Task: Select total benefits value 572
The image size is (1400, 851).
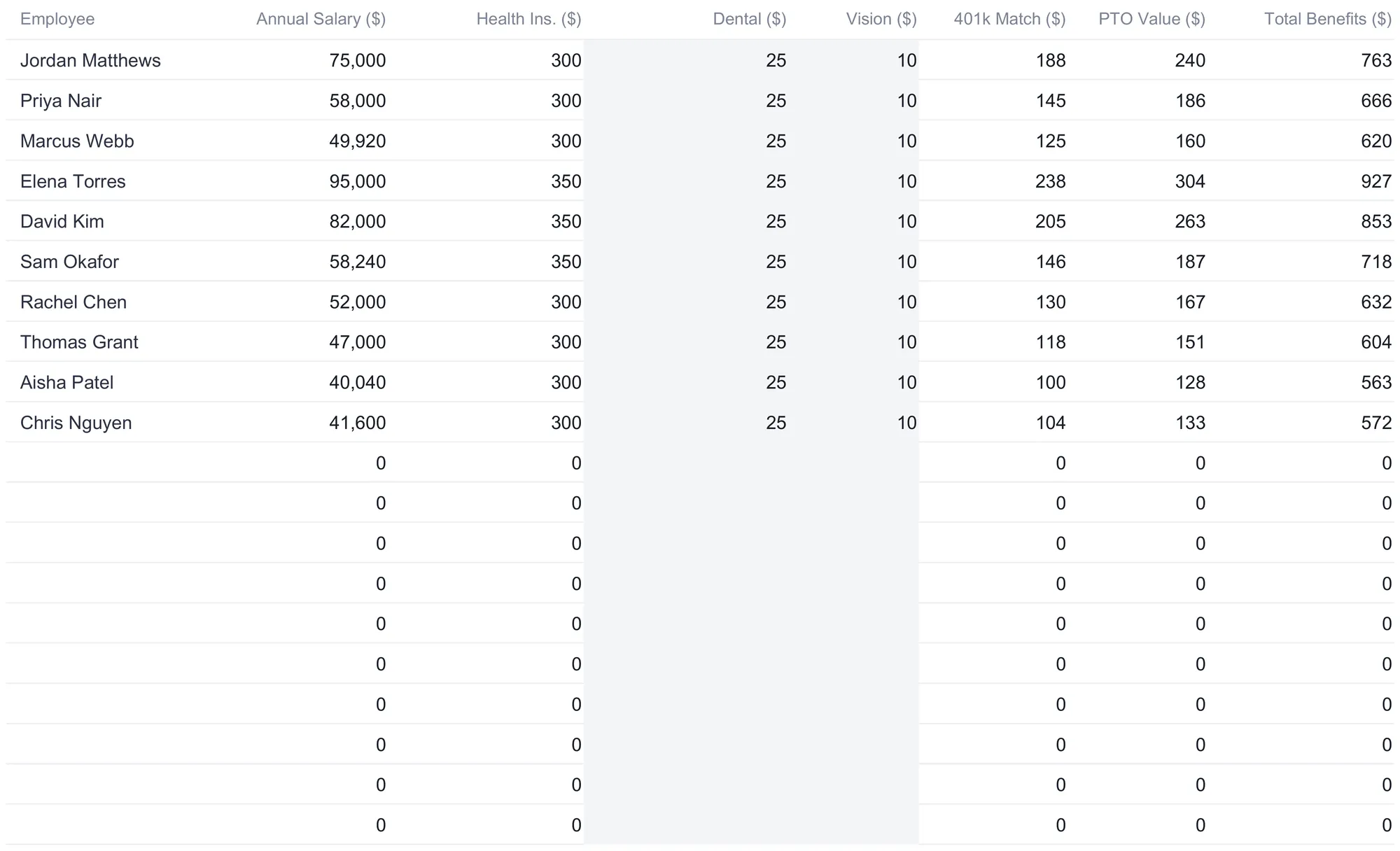Action: [1376, 423]
